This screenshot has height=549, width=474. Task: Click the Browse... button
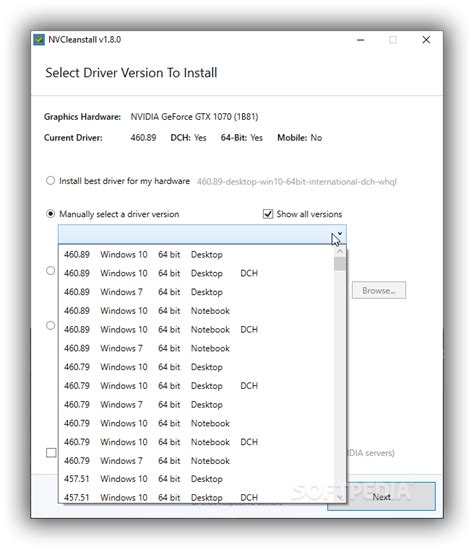coord(379,290)
